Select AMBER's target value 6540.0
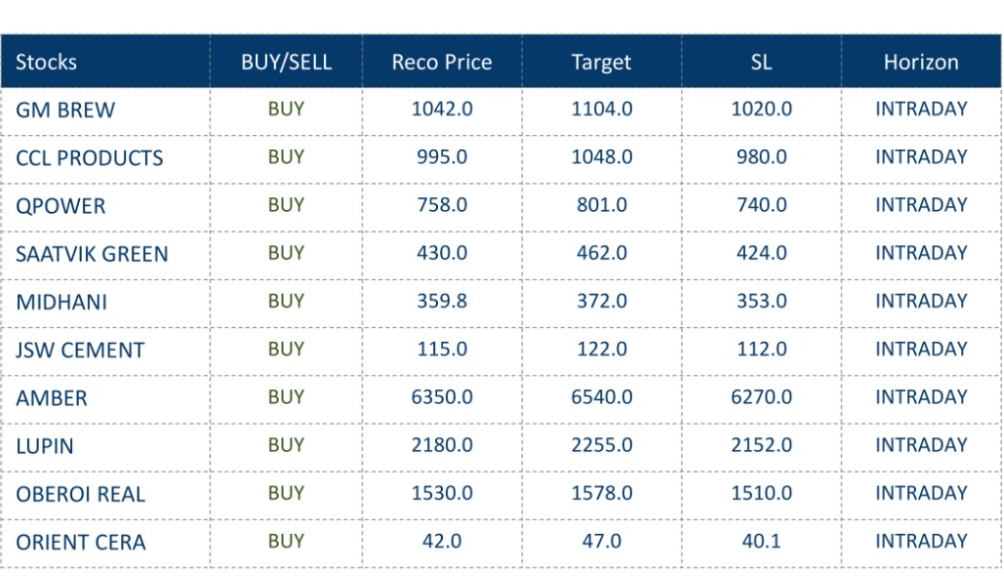The width and height of the screenshot is (1004, 579). point(602,397)
